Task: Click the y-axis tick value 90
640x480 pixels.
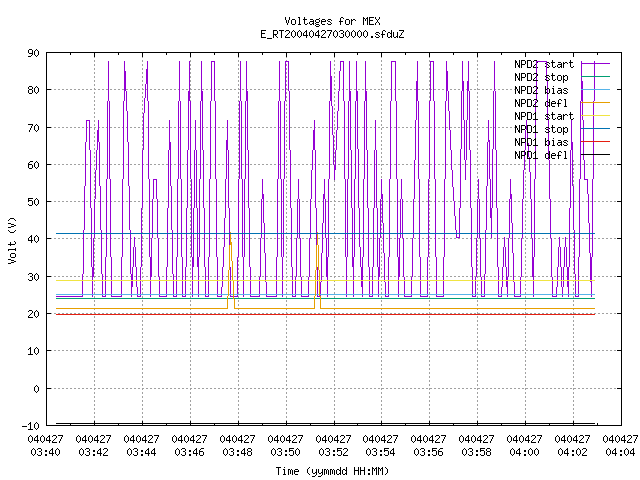Action: pos(33,53)
